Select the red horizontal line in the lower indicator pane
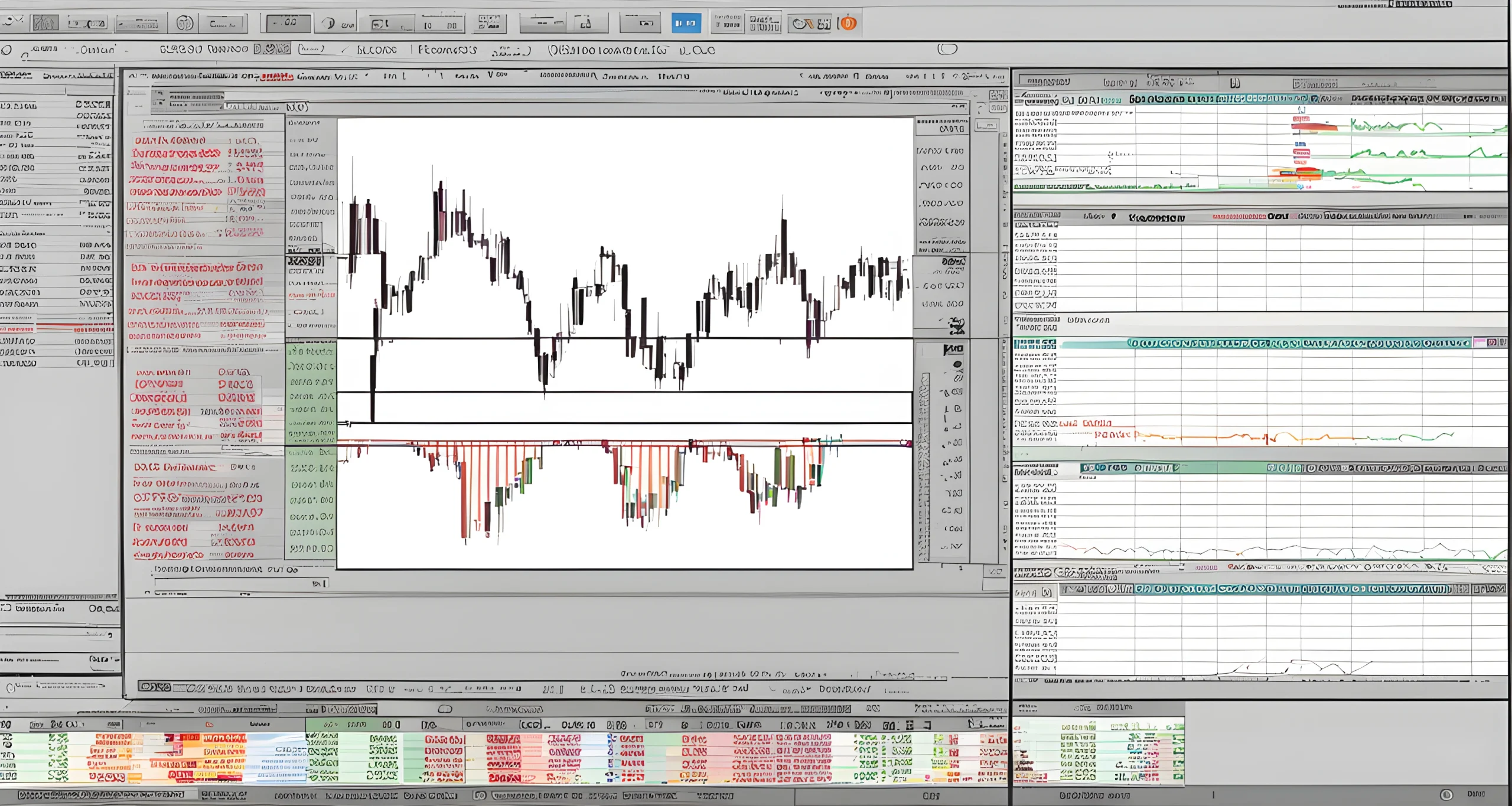Image resolution: width=1512 pixels, height=806 pixels. tap(625, 442)
